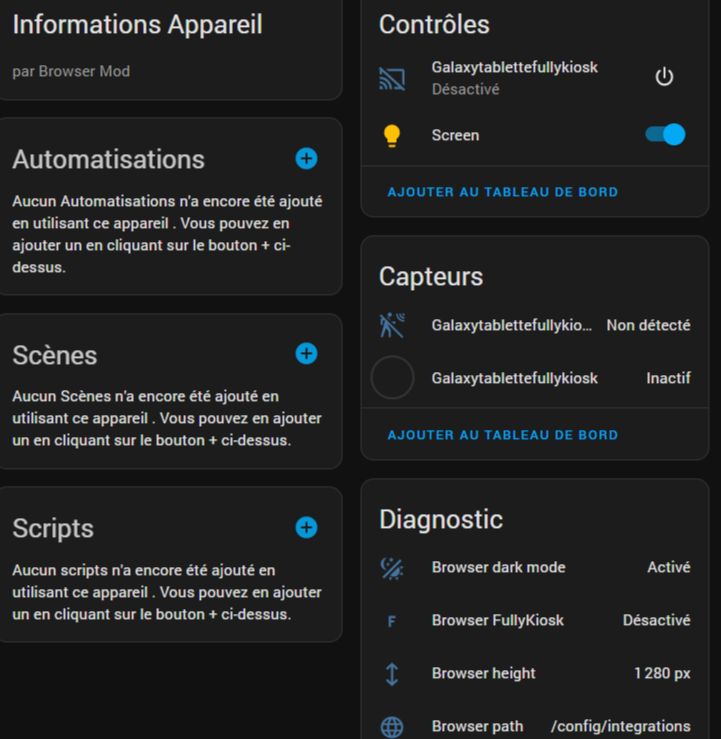Click the F icon for Browser FullyKiosk

392,621
